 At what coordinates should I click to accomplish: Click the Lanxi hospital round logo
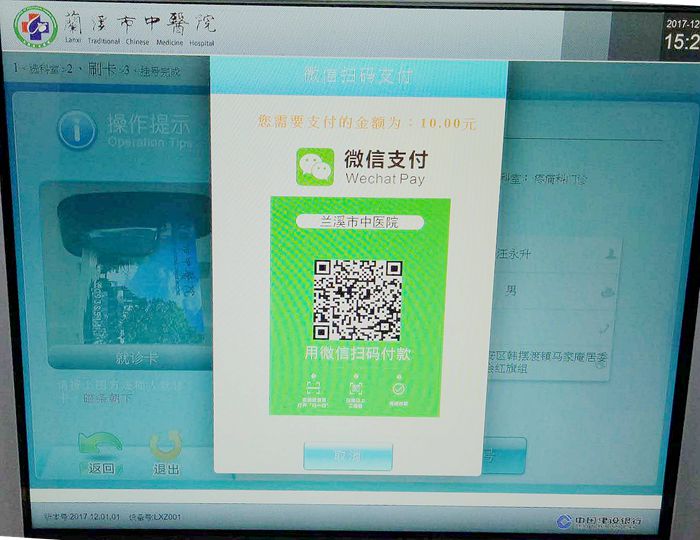coord(35,27)
